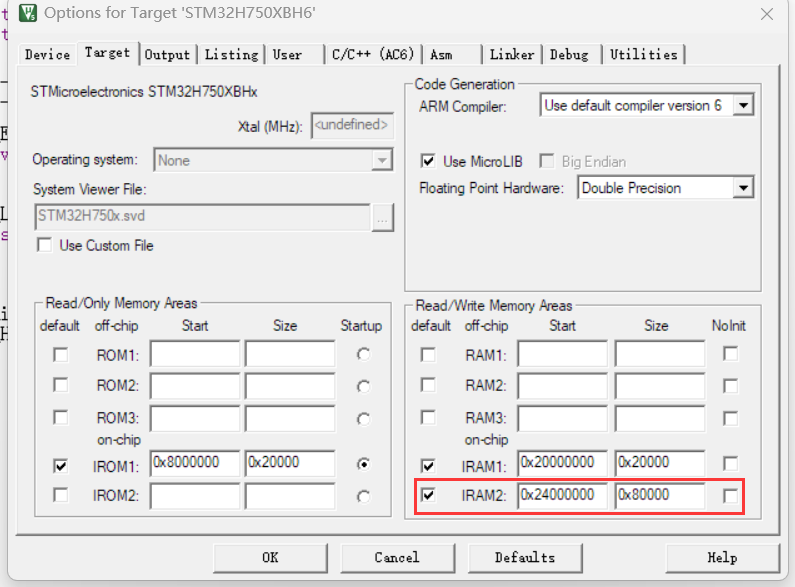Switch to the Listing tab
Image resolution: width=795 pixels, height=587 pixels.
click(231, 54)
